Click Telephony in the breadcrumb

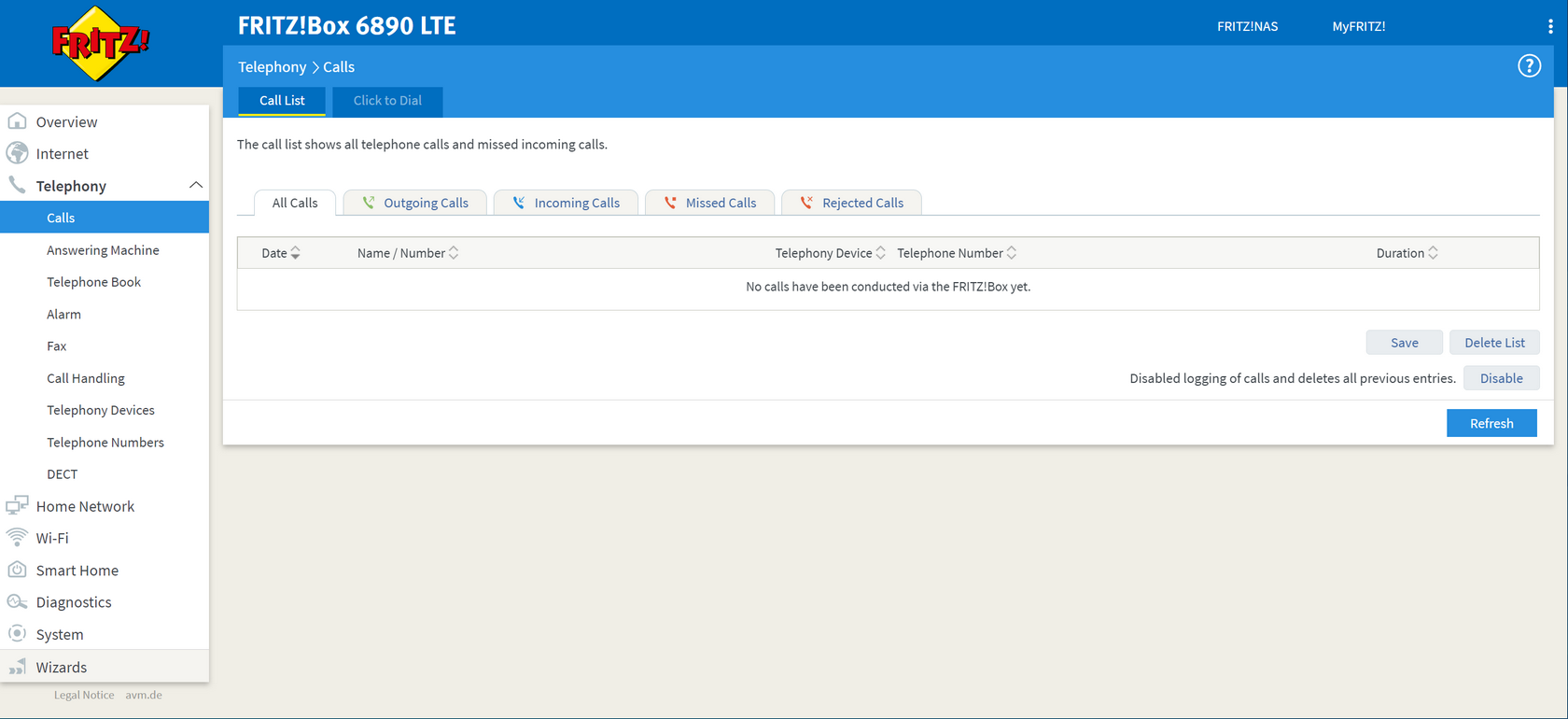click(x=272, y=67)
